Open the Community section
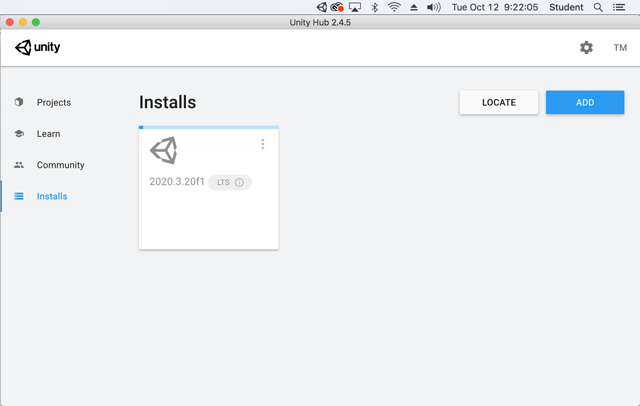The image size is (640, 406). tap(60, 165)
